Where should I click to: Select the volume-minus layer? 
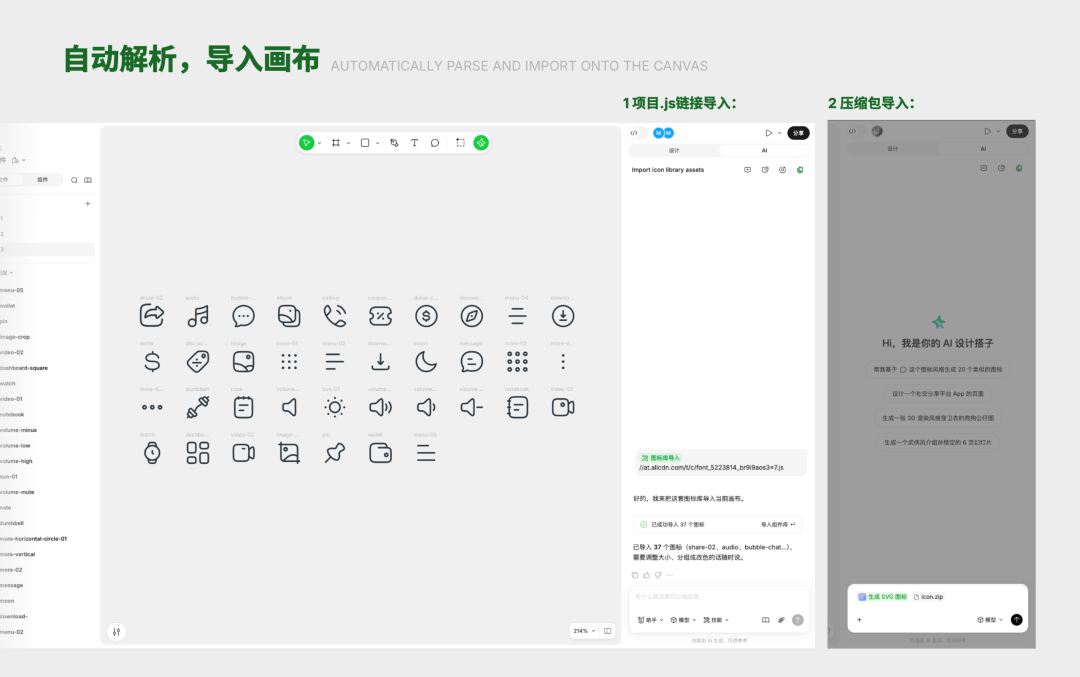tap(19, 430)
